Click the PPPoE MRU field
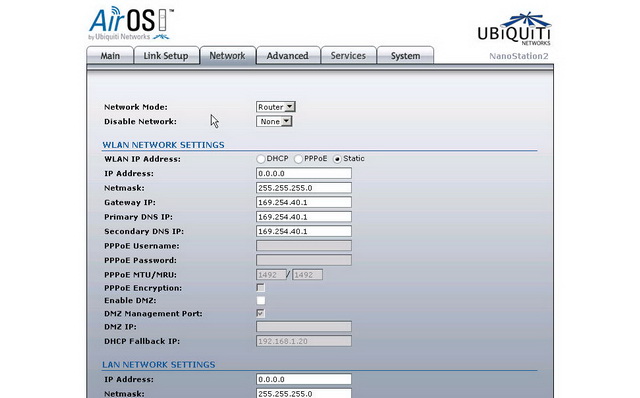Screen dimensions: 640x398 [307, 275]
